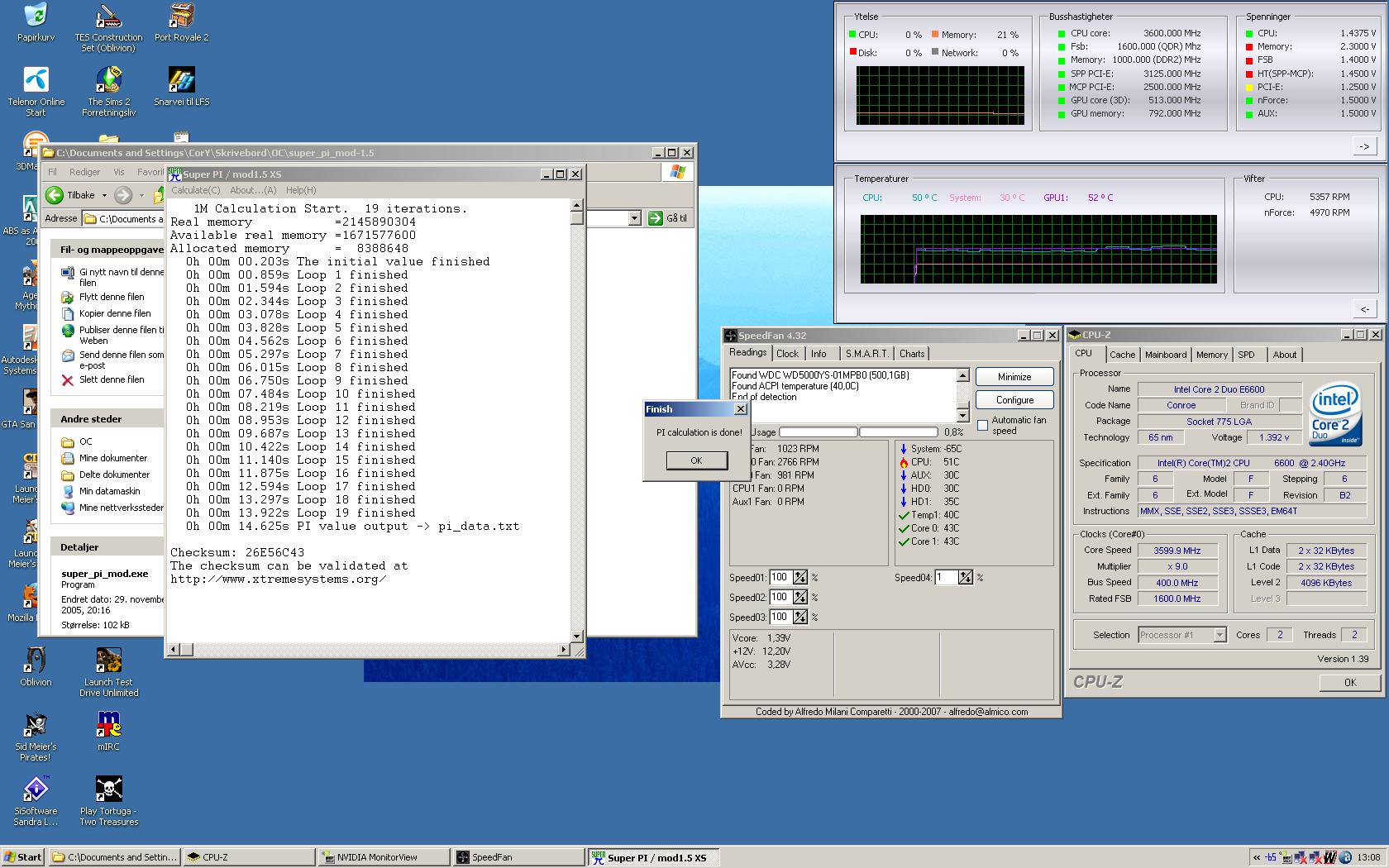Switch to SpeedFan taskbar button
This screenshot has height=868, width=1389.
(518, 857)
